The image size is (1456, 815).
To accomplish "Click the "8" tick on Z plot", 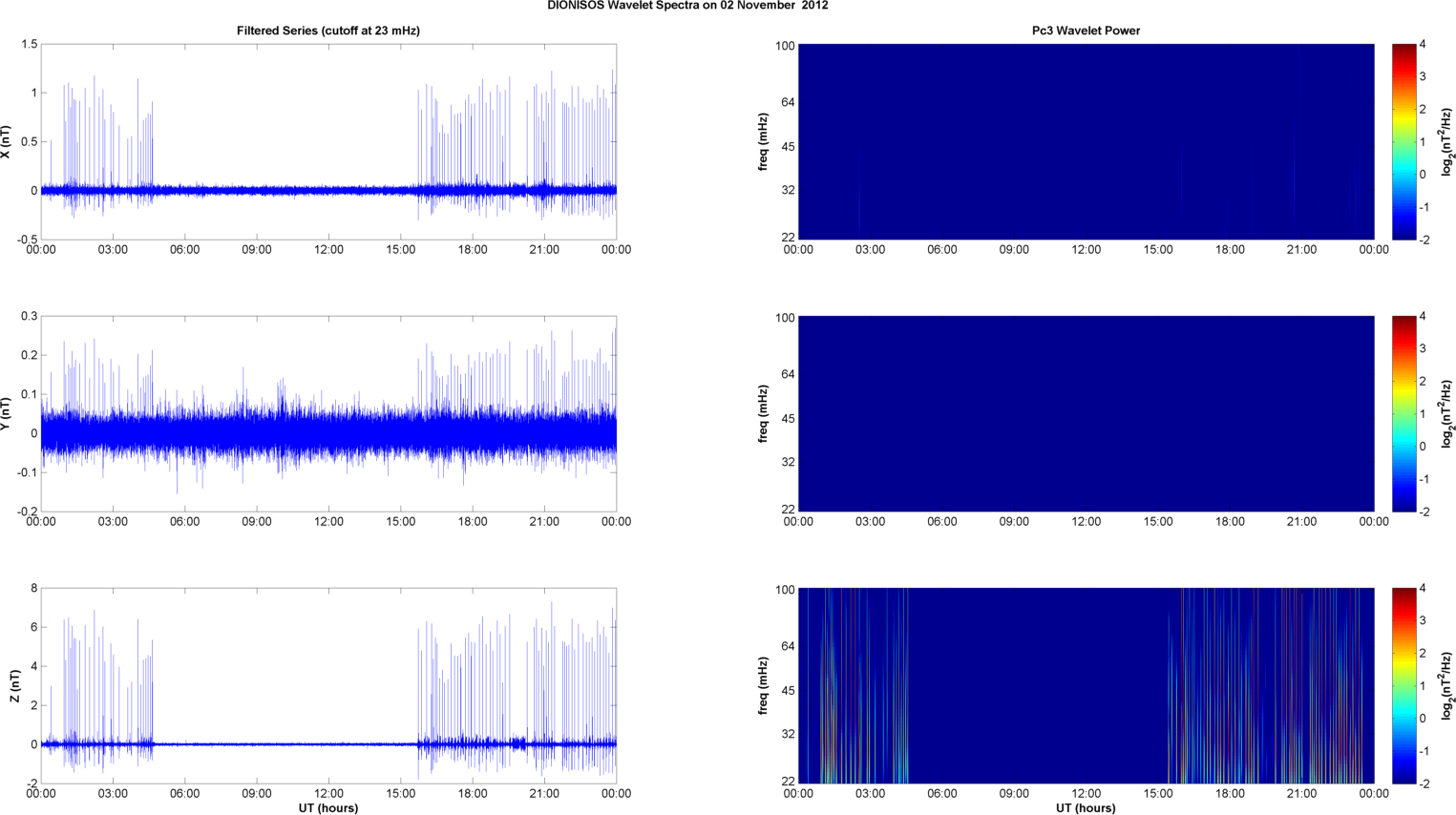I will [33, 589].
